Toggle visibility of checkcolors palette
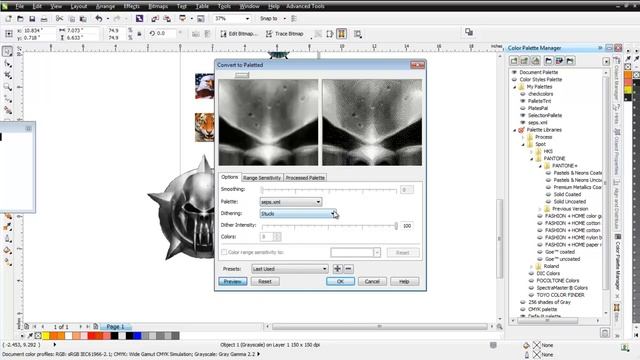 point(523,94)
